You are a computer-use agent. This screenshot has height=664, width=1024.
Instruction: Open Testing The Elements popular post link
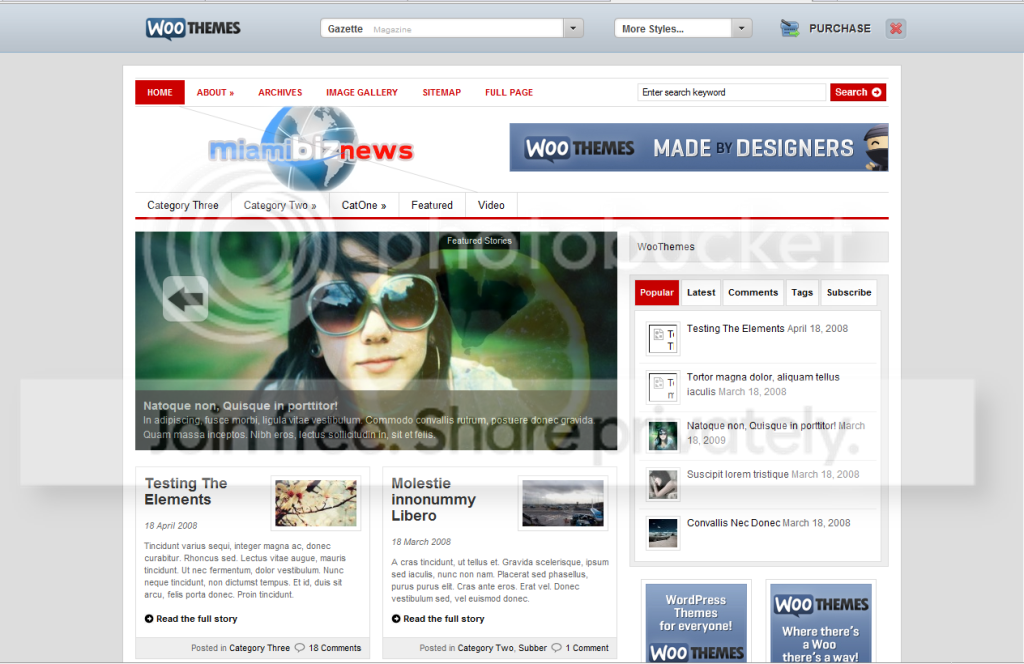735,328
